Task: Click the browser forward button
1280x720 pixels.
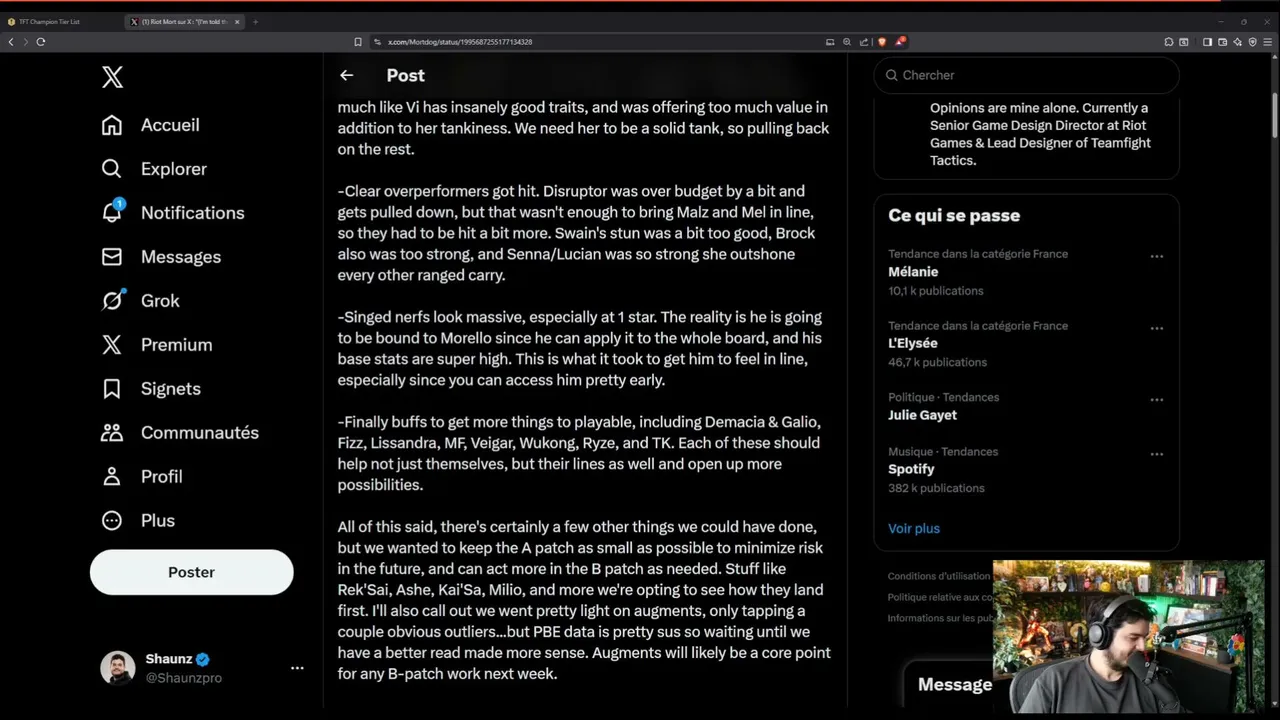Action: [25, 42]
